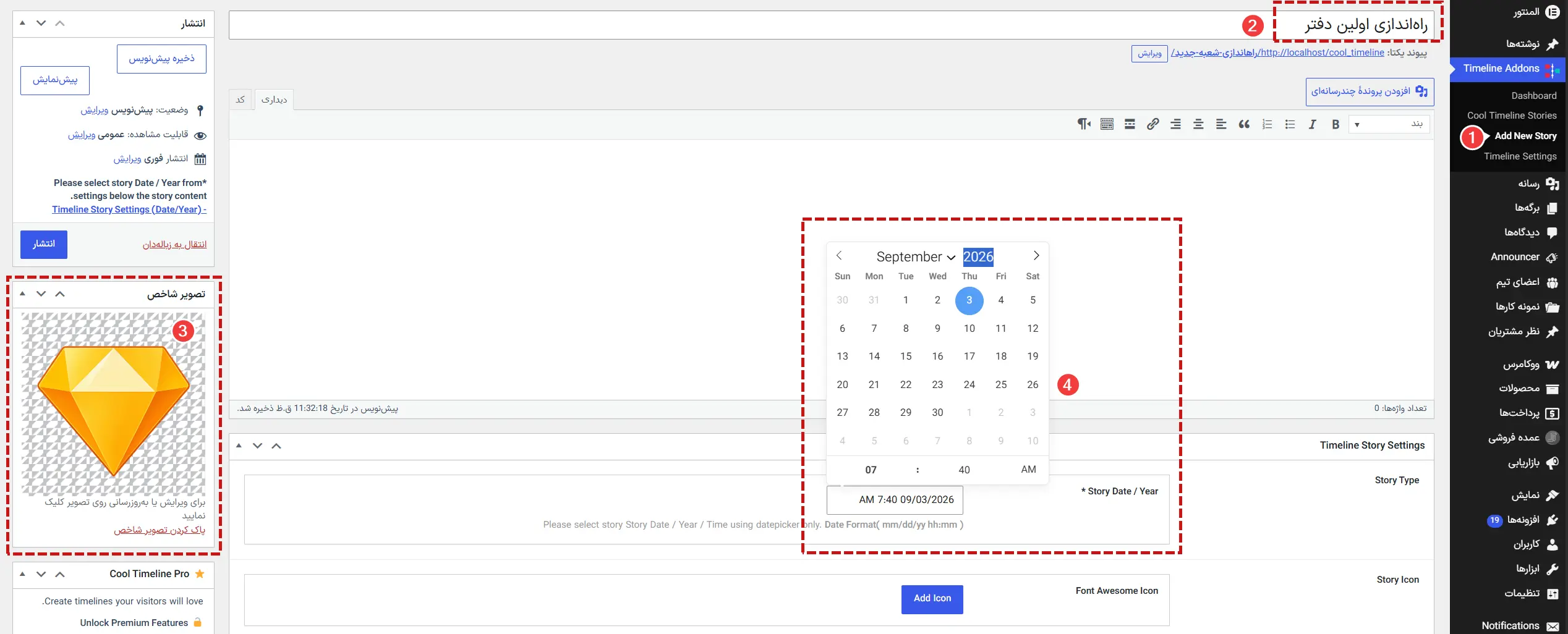The image size is (1568, 634).
Task: Open September month dropdown in calendar
Action: (916, 257)
